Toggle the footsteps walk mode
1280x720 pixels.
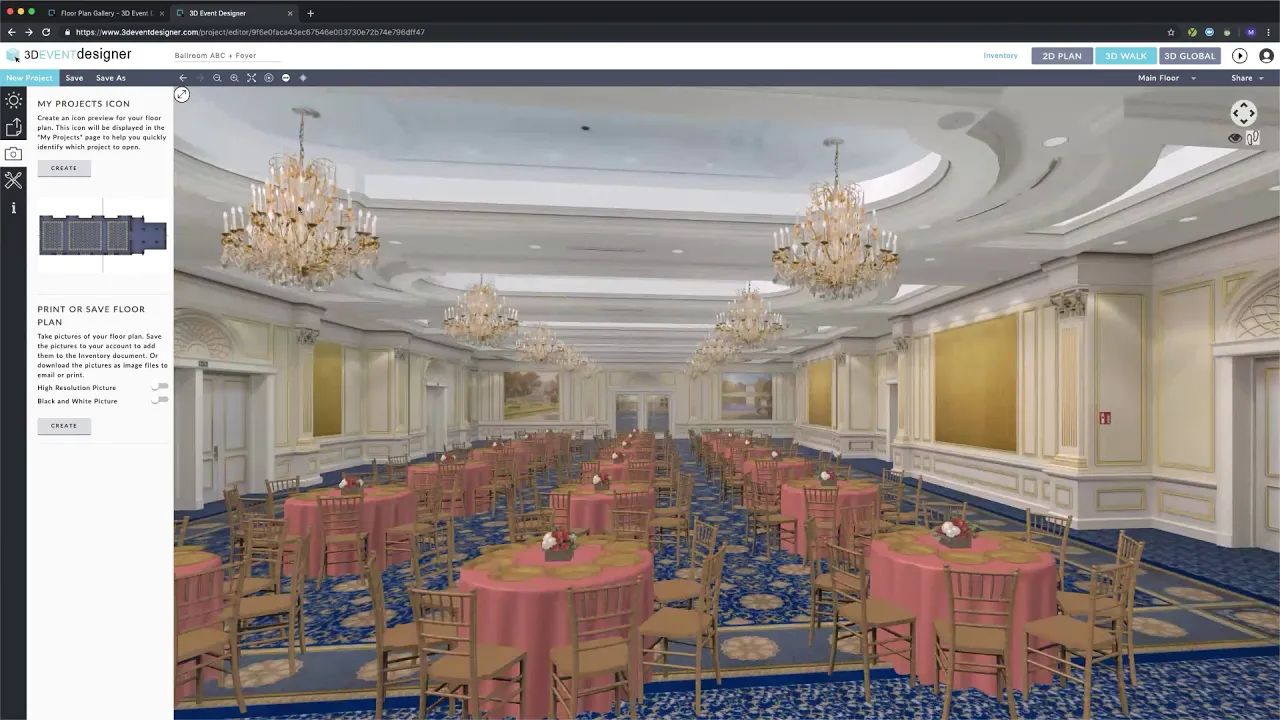1252,138
